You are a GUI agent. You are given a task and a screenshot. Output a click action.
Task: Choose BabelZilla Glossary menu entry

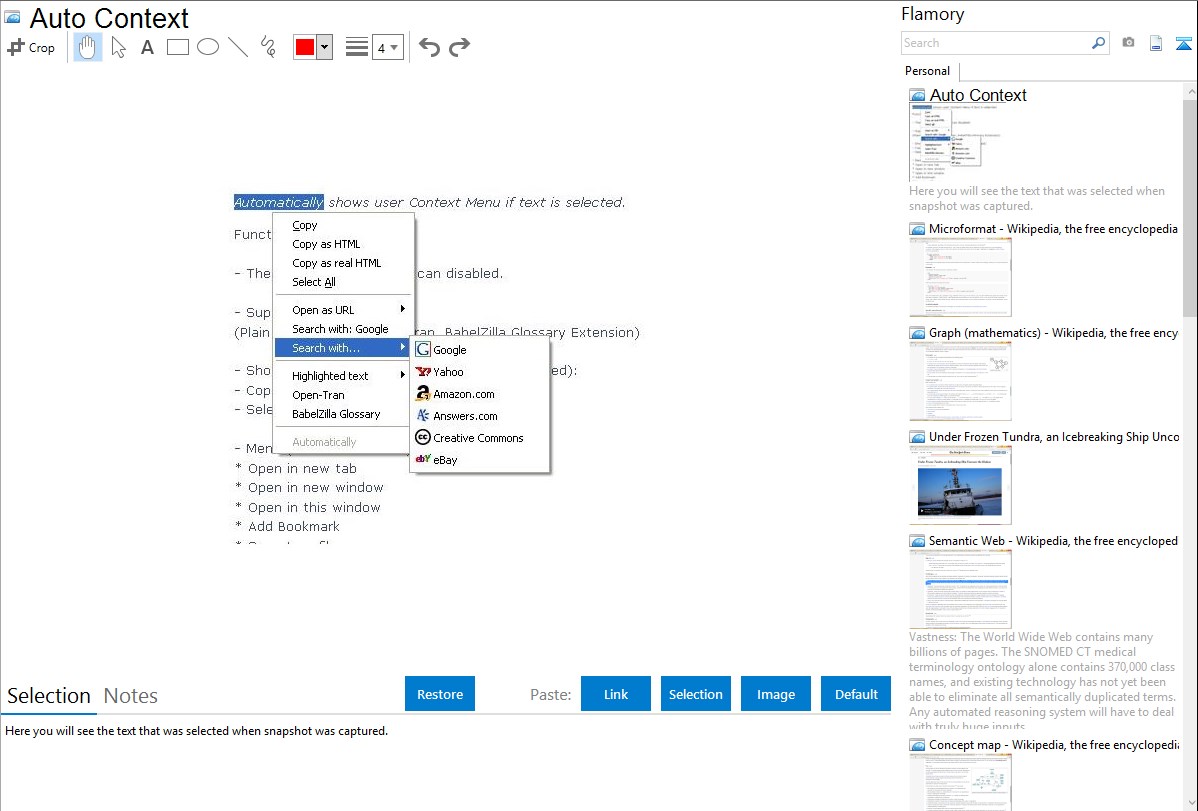click(343, 414)
